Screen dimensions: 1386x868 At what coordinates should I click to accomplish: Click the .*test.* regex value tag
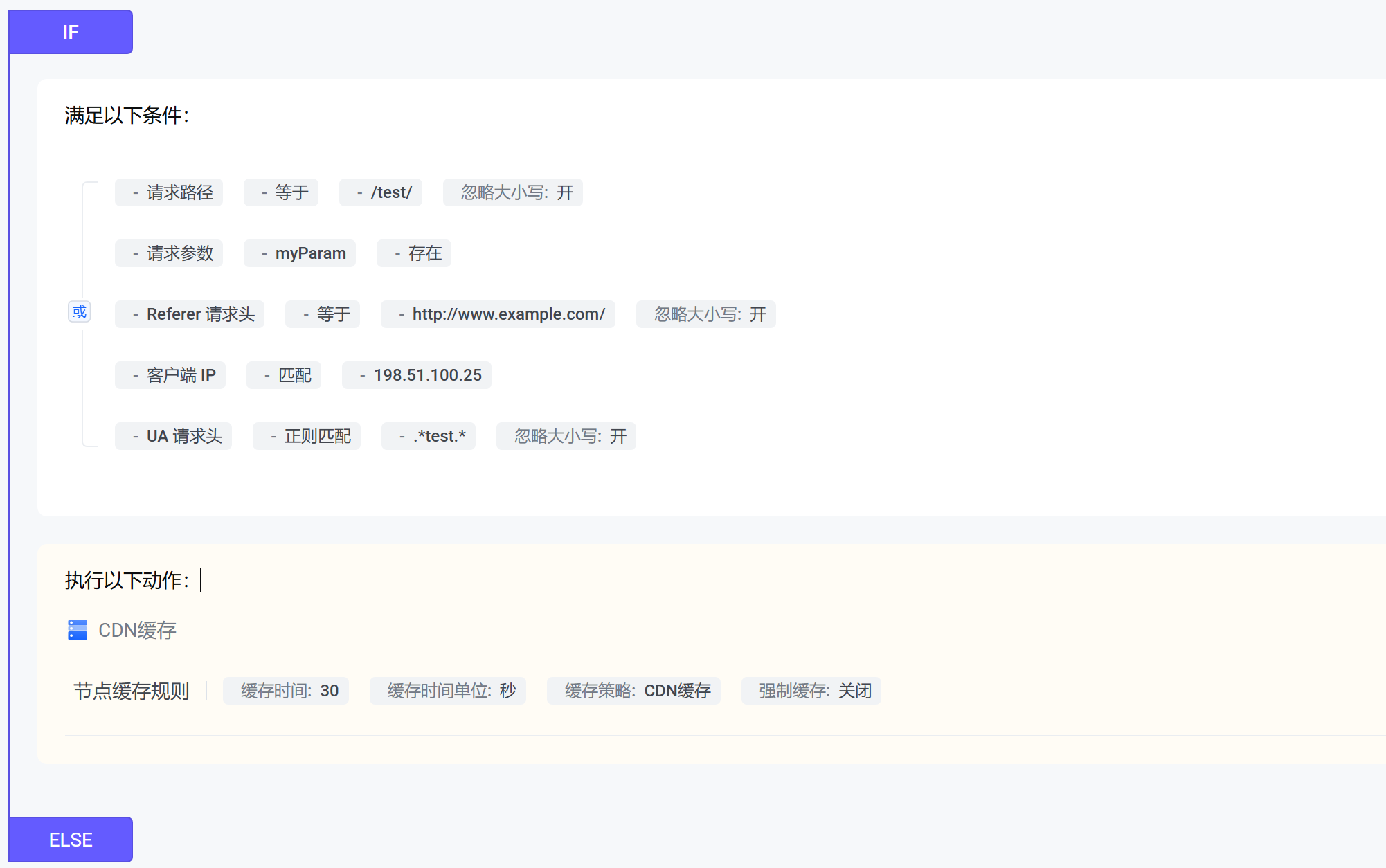(x=429, y=436)
